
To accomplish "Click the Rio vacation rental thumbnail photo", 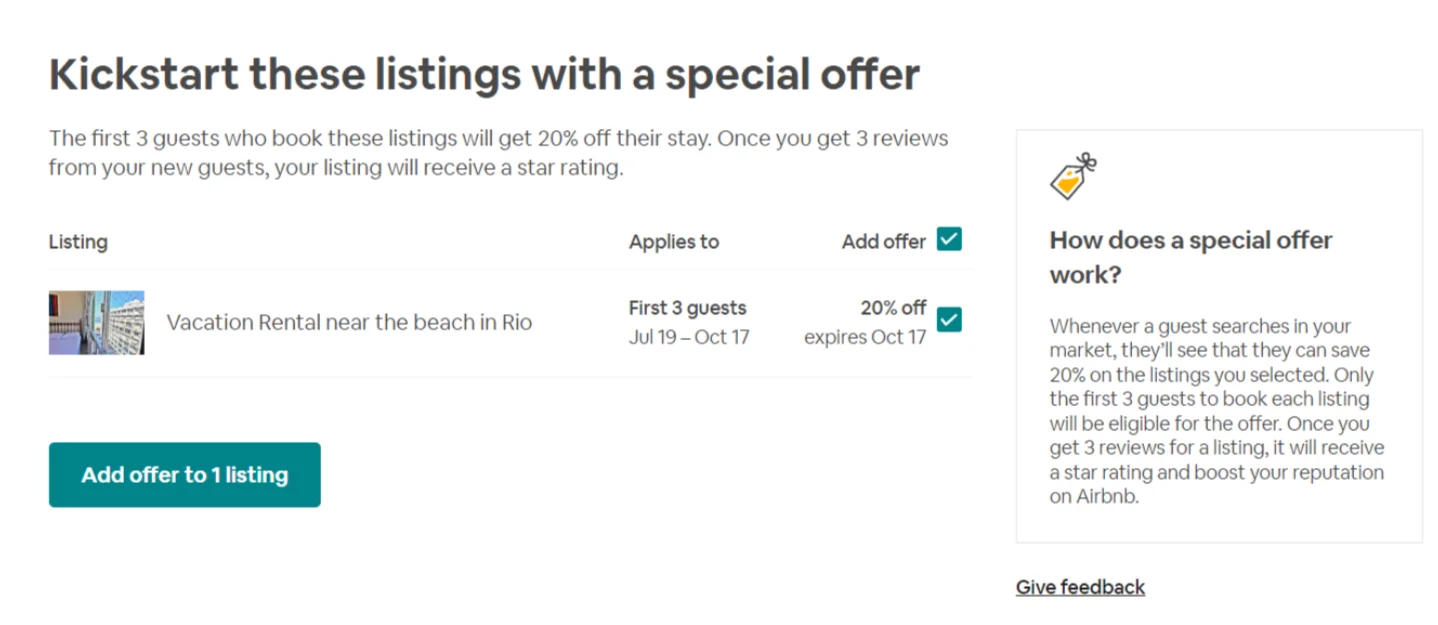I will pyautogui.click(x=96, y=322).
